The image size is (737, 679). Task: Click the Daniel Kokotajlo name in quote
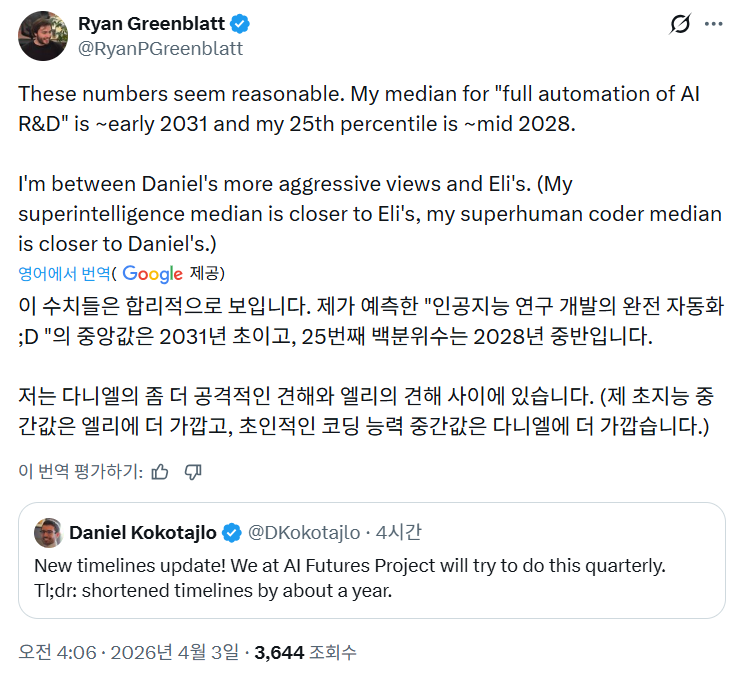coord(142,532)
